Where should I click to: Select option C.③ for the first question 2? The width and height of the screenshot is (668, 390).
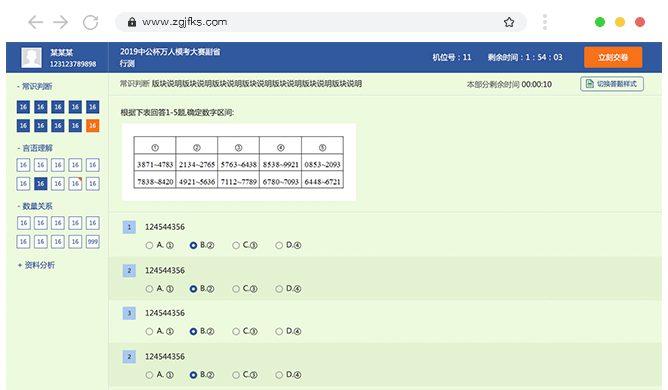tap(245, 289)
